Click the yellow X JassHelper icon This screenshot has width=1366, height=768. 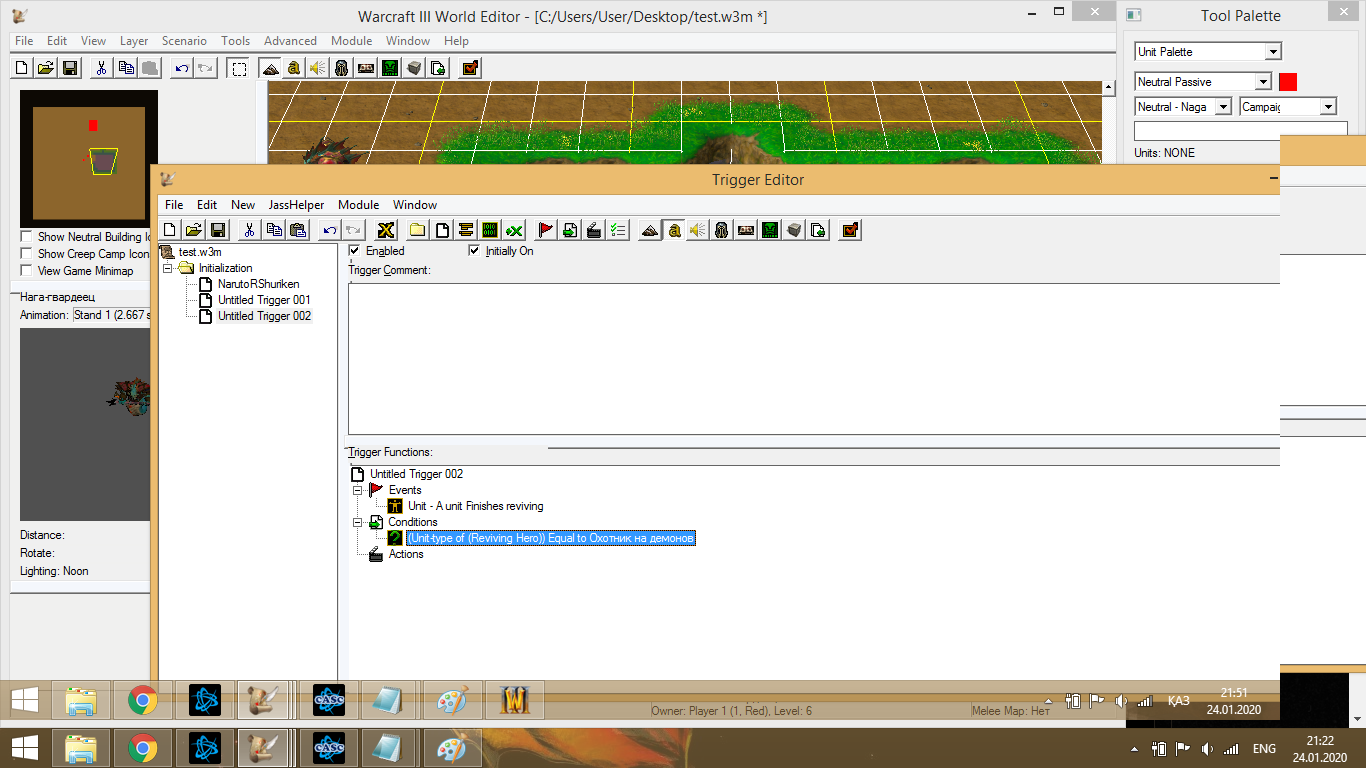pos(386,230)
